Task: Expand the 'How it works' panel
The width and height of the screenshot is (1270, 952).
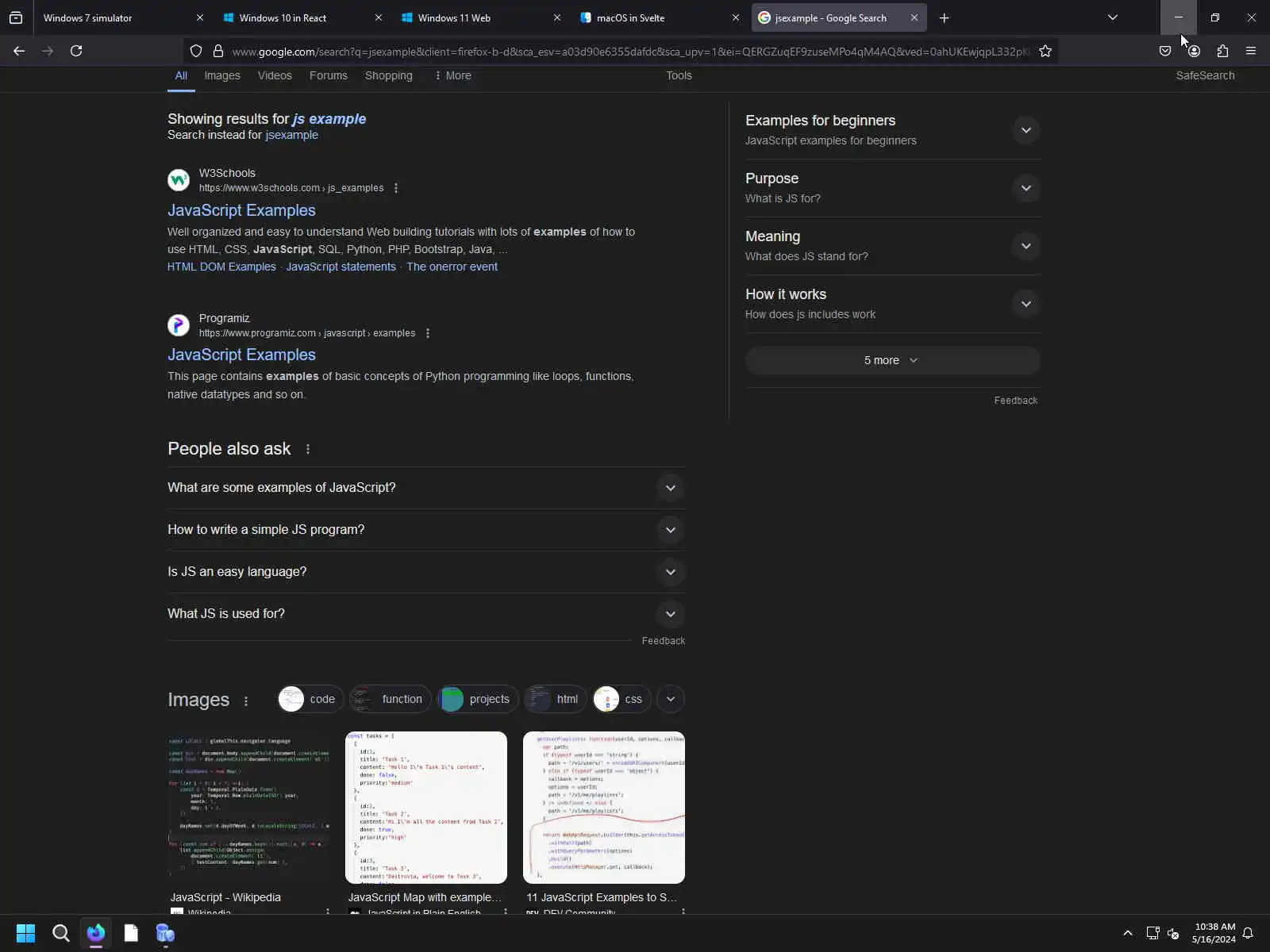Action: [892, 304]
